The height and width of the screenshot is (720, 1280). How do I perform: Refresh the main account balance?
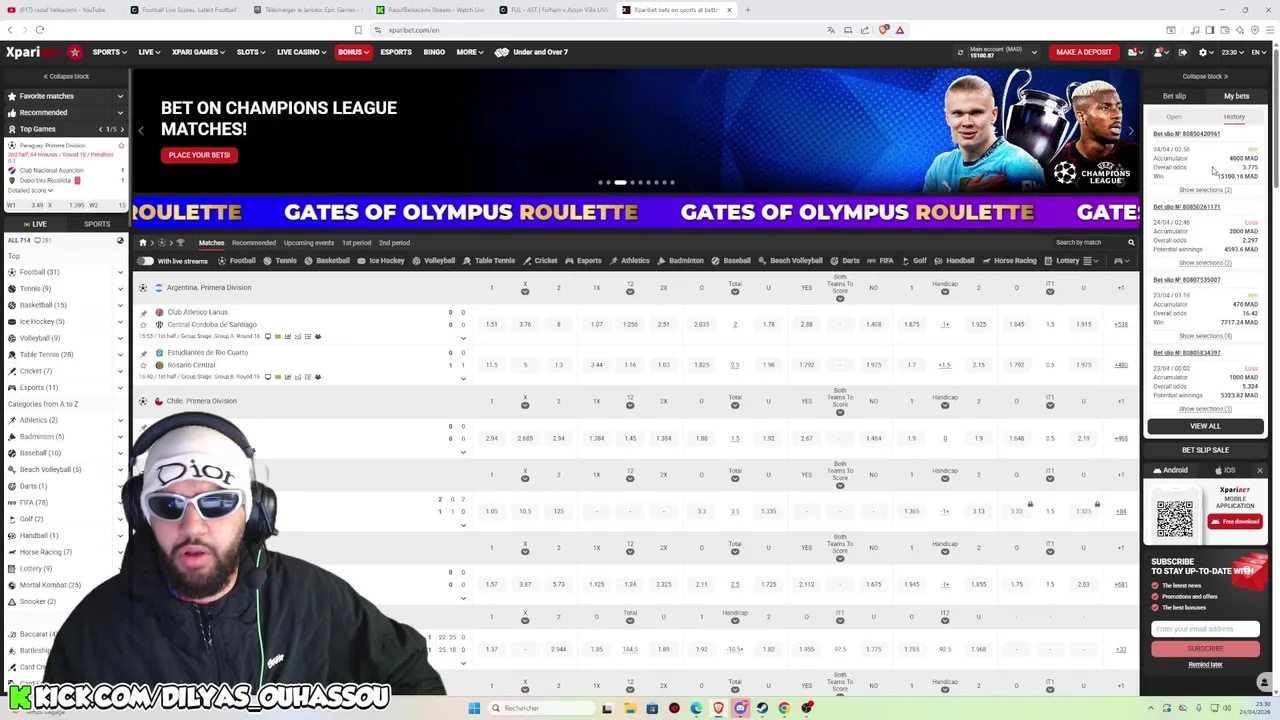pyautogui.click(x=960, y=52)
